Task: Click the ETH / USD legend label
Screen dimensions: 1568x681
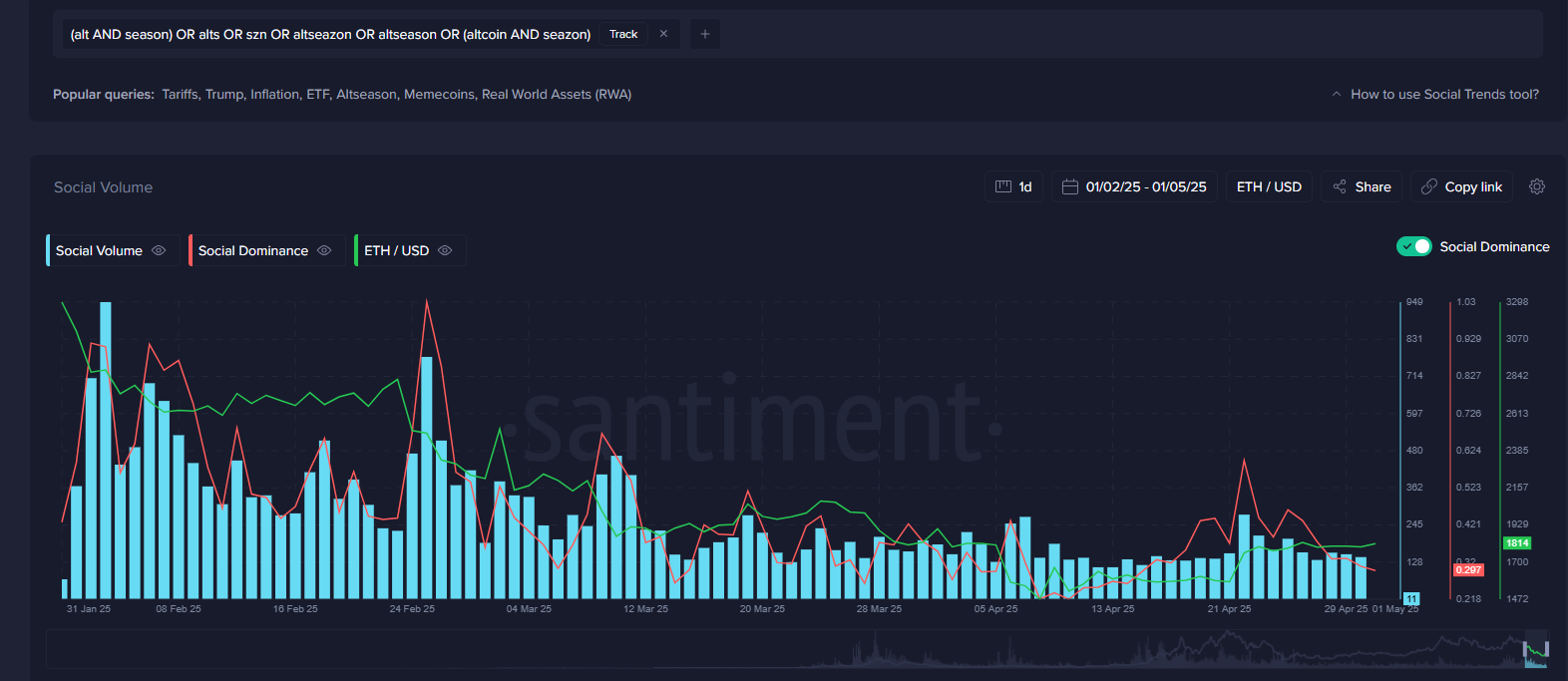Action: 396,250
